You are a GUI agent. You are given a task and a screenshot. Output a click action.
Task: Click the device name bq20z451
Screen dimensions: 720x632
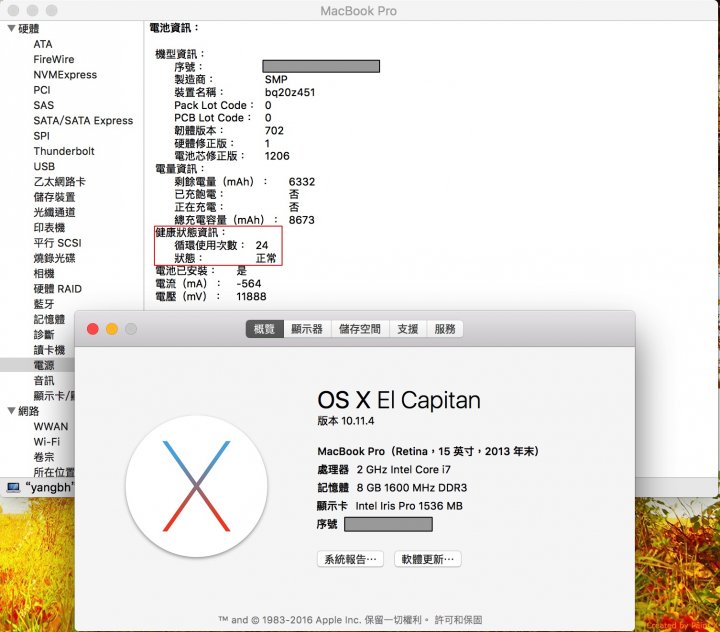290,92
